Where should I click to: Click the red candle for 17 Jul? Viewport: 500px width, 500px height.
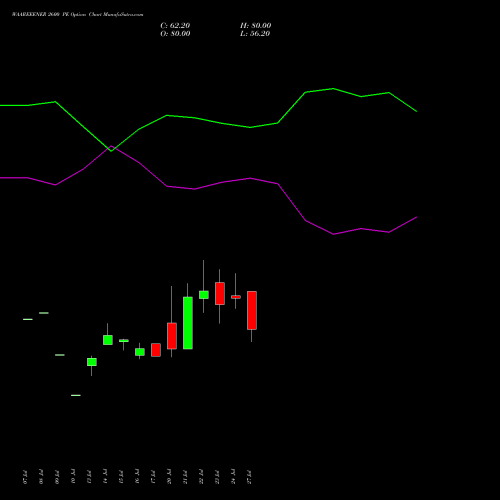(156, 350)
